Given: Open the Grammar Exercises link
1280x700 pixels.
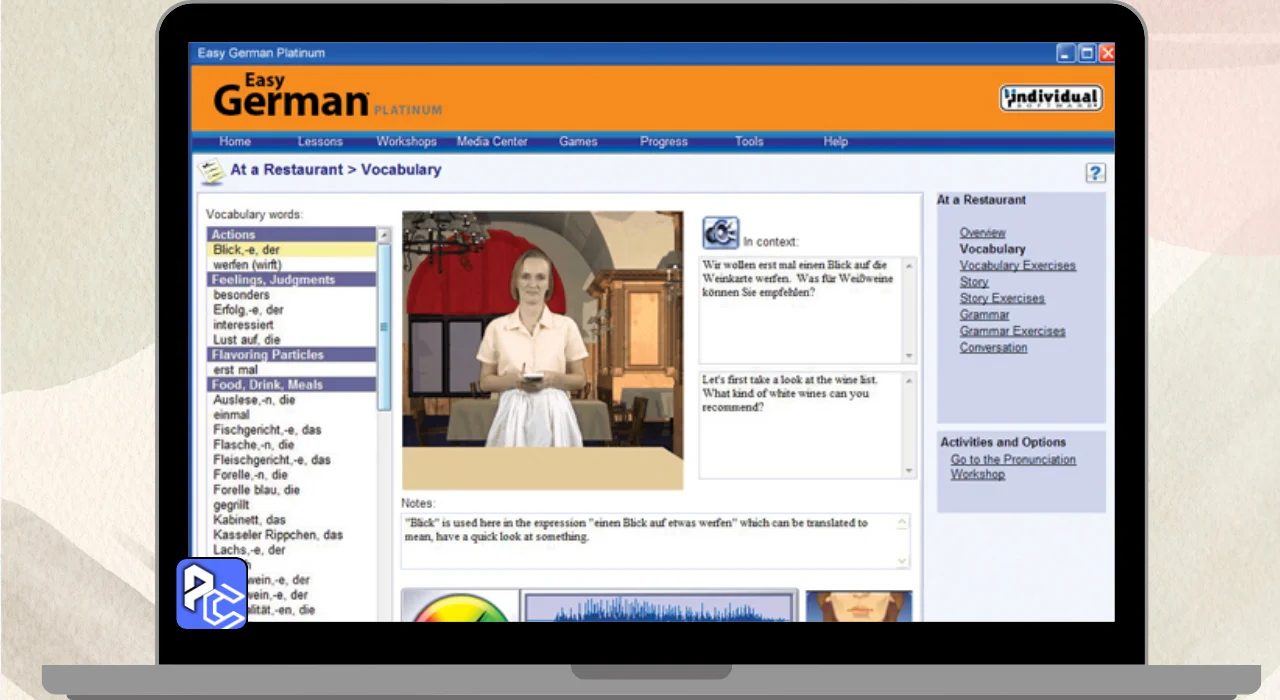Looking at the screenshot, I should coord(1013,331).
